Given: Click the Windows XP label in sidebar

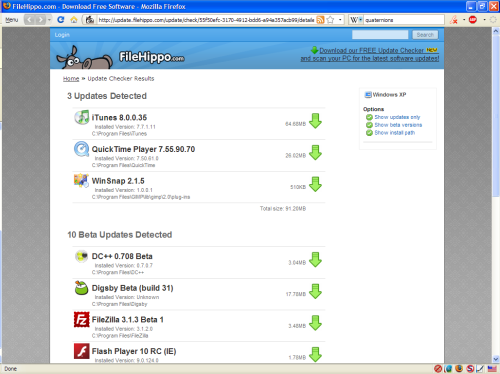Looking at the screenshot, I should coord(389,95).
